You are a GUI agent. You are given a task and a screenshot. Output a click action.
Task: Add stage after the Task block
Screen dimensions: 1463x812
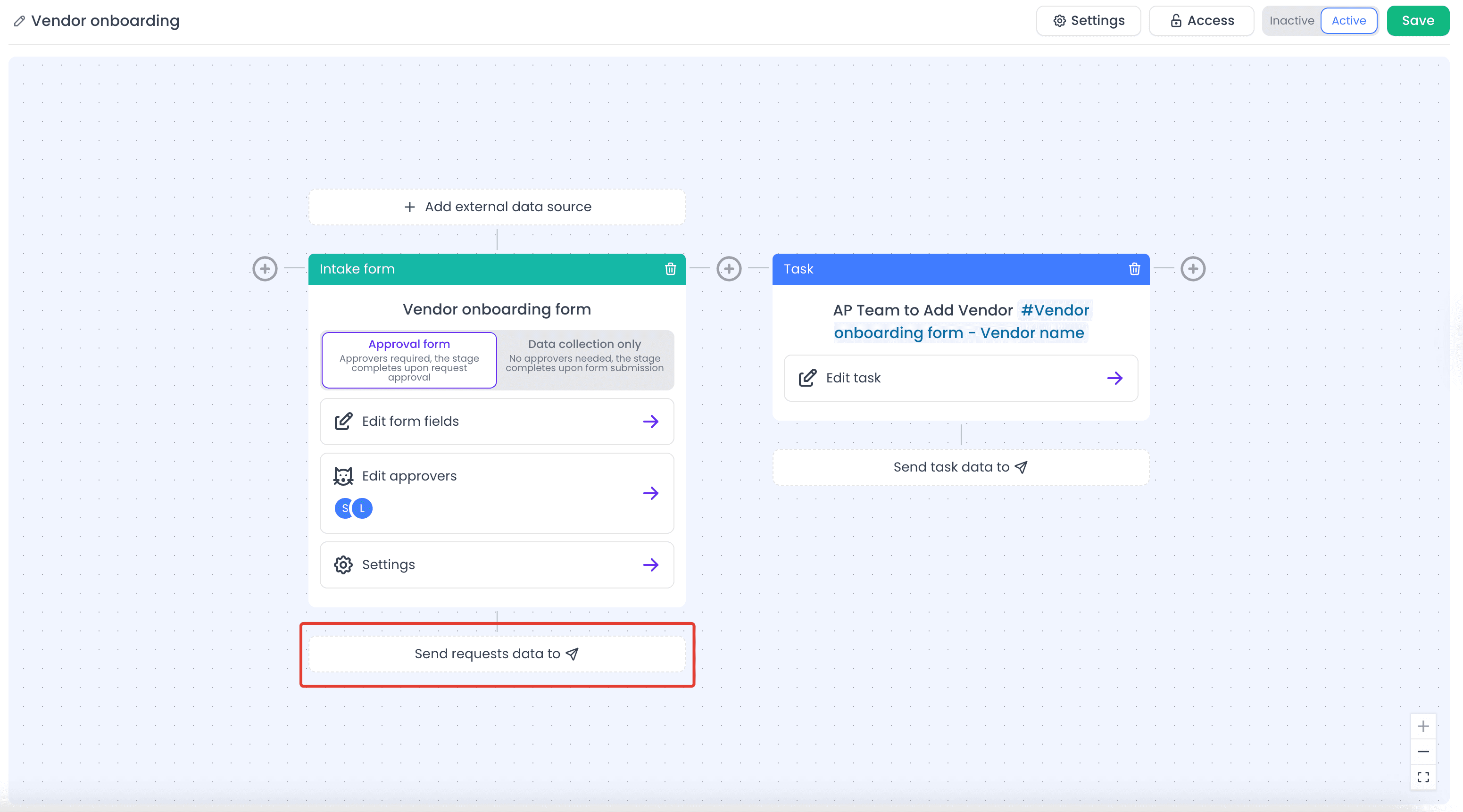(1193, 269)
